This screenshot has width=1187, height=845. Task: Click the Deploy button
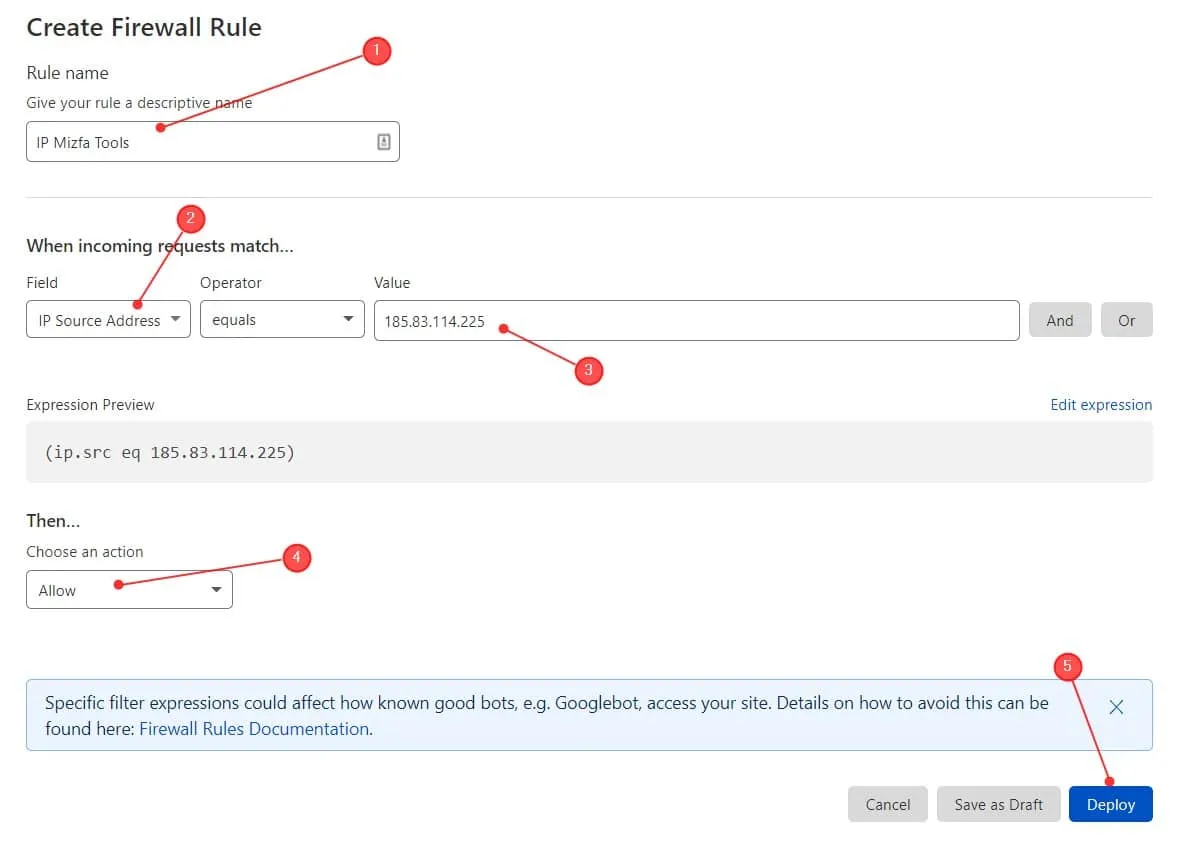tap(1111, 804)
